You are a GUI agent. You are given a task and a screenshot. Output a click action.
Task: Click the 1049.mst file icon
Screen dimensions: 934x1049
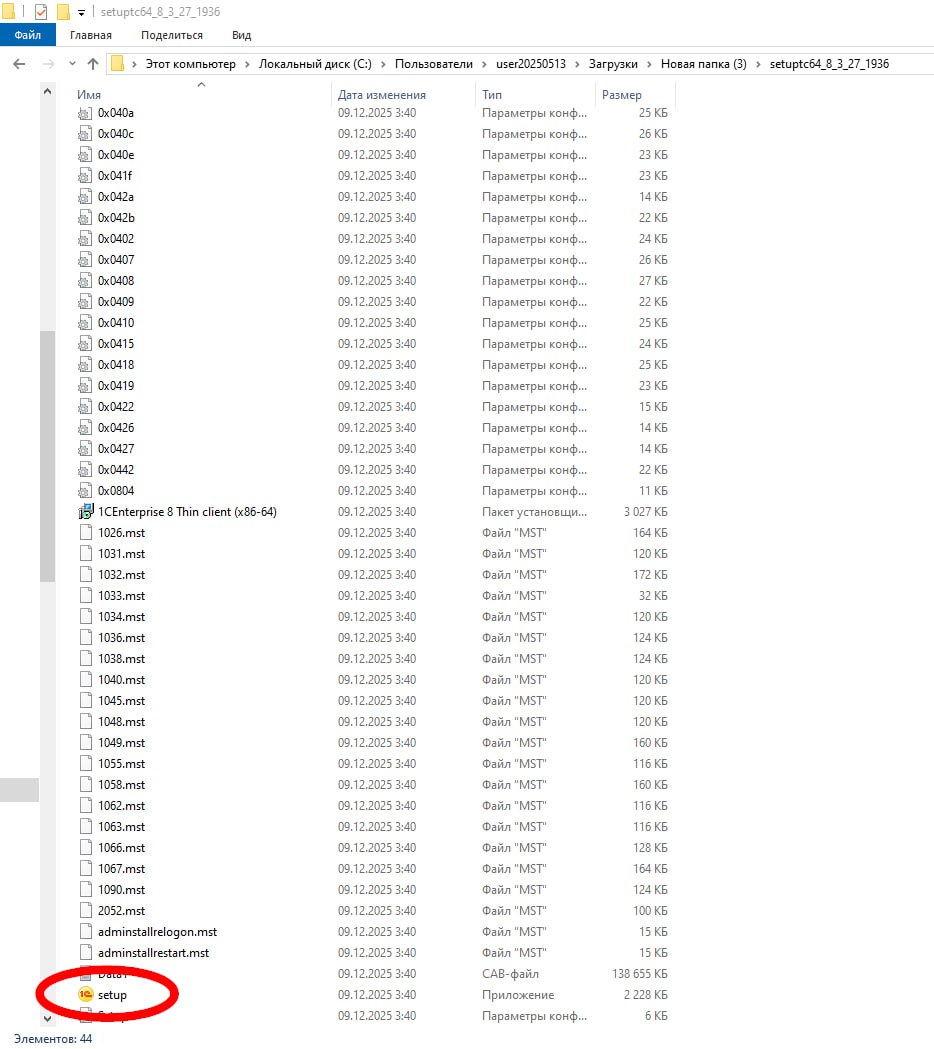pyautogui.click(x=85, y=743)
